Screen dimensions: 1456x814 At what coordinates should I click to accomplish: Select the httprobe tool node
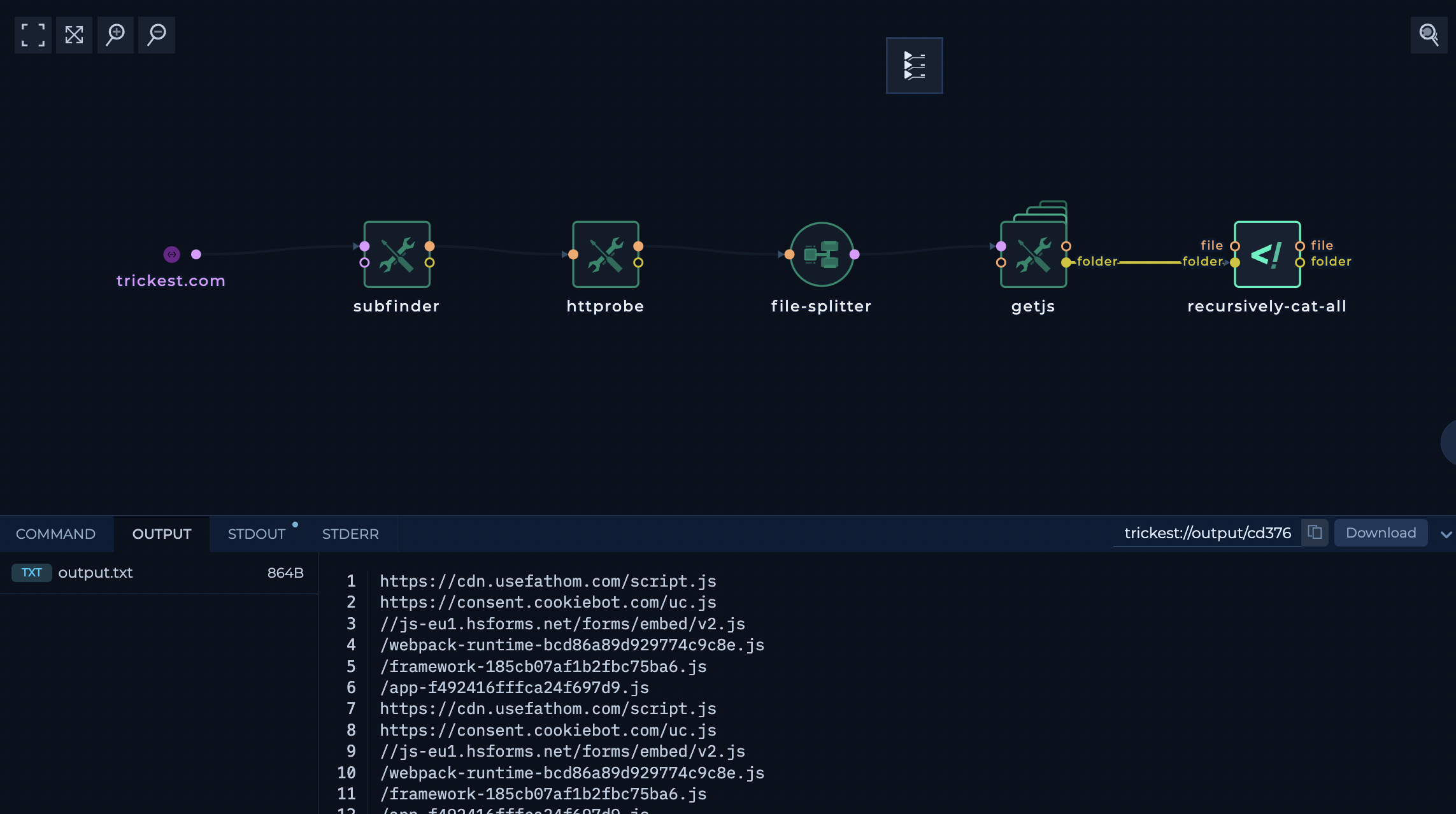(605, 255)
